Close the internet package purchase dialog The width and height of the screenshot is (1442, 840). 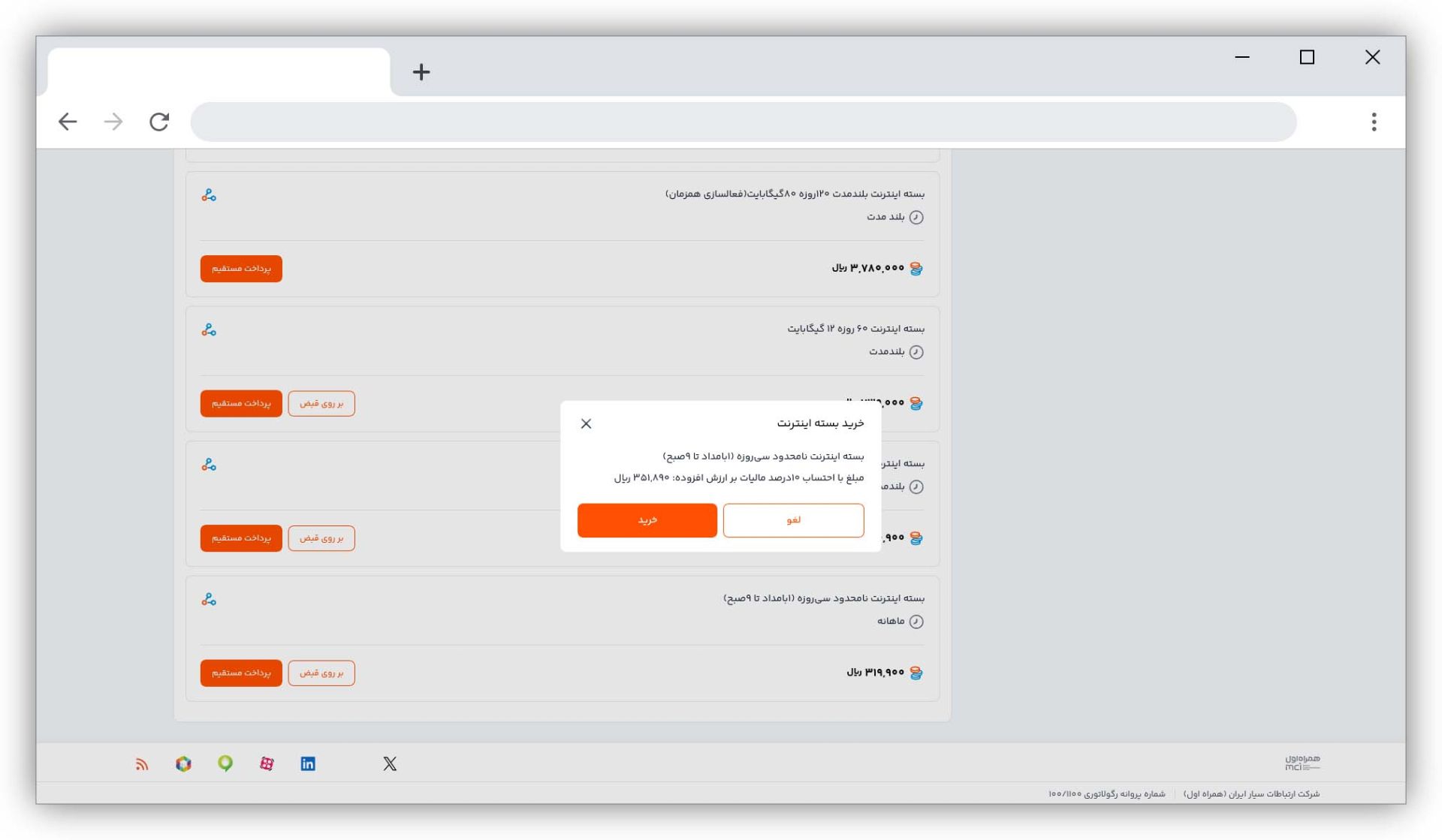pos(586,424)
